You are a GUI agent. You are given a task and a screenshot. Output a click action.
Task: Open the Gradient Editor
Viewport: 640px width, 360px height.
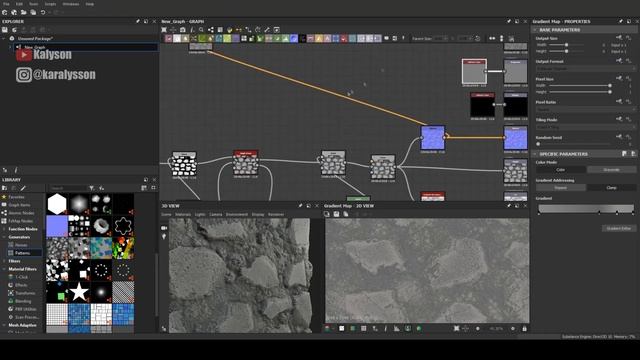(619, 228)
